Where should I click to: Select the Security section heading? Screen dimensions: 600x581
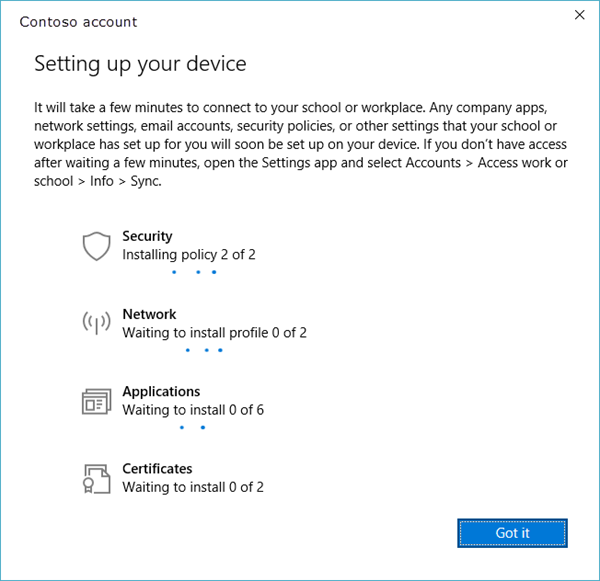tap(147, 237)
